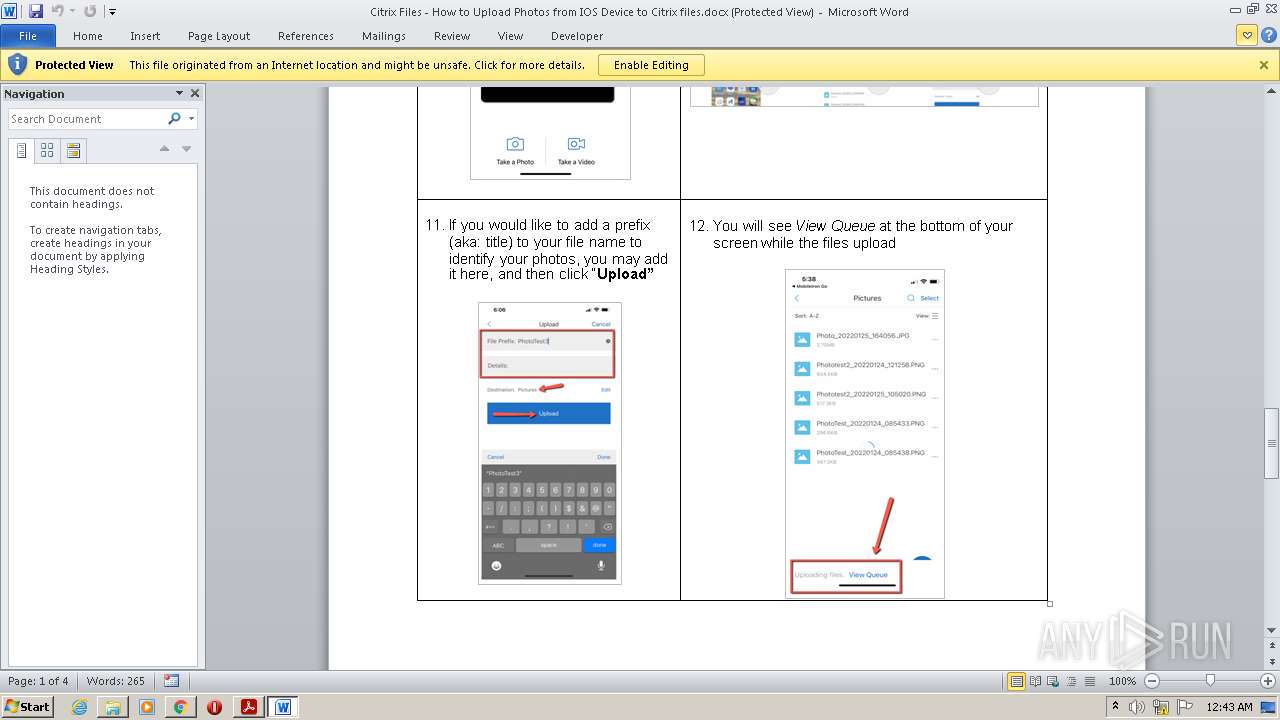Open the References ribbon tab
This screenshot has height=720, width=1280.
[x=306, y=36]
